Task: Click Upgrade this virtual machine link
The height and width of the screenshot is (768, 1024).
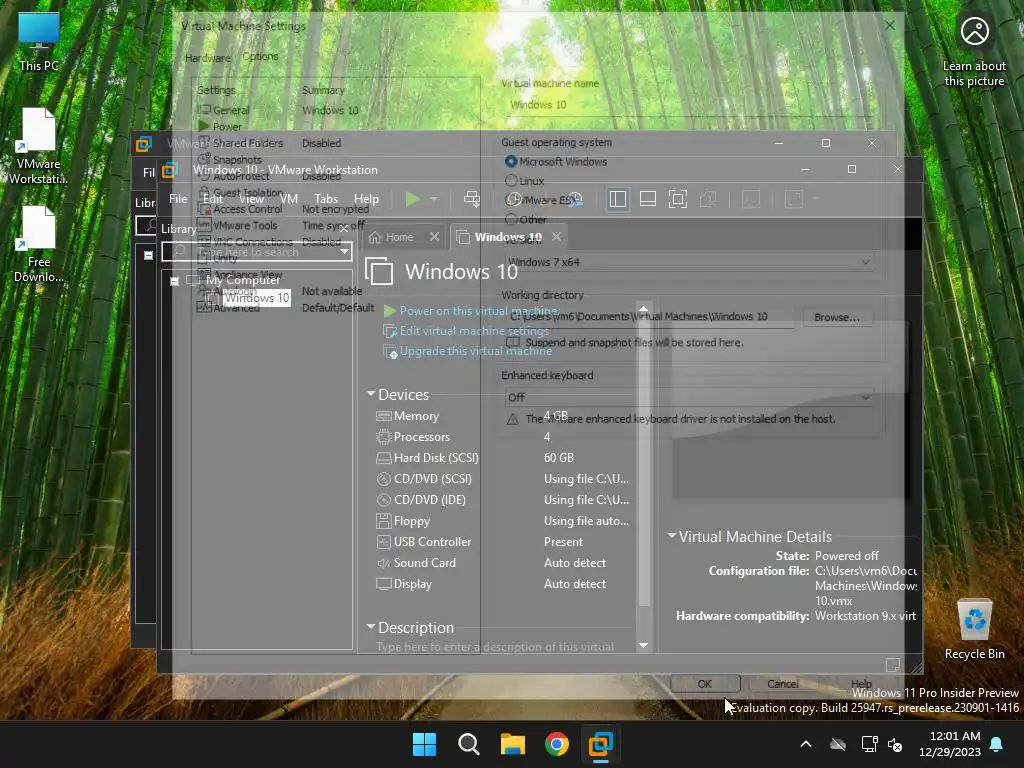Action: 475,351
